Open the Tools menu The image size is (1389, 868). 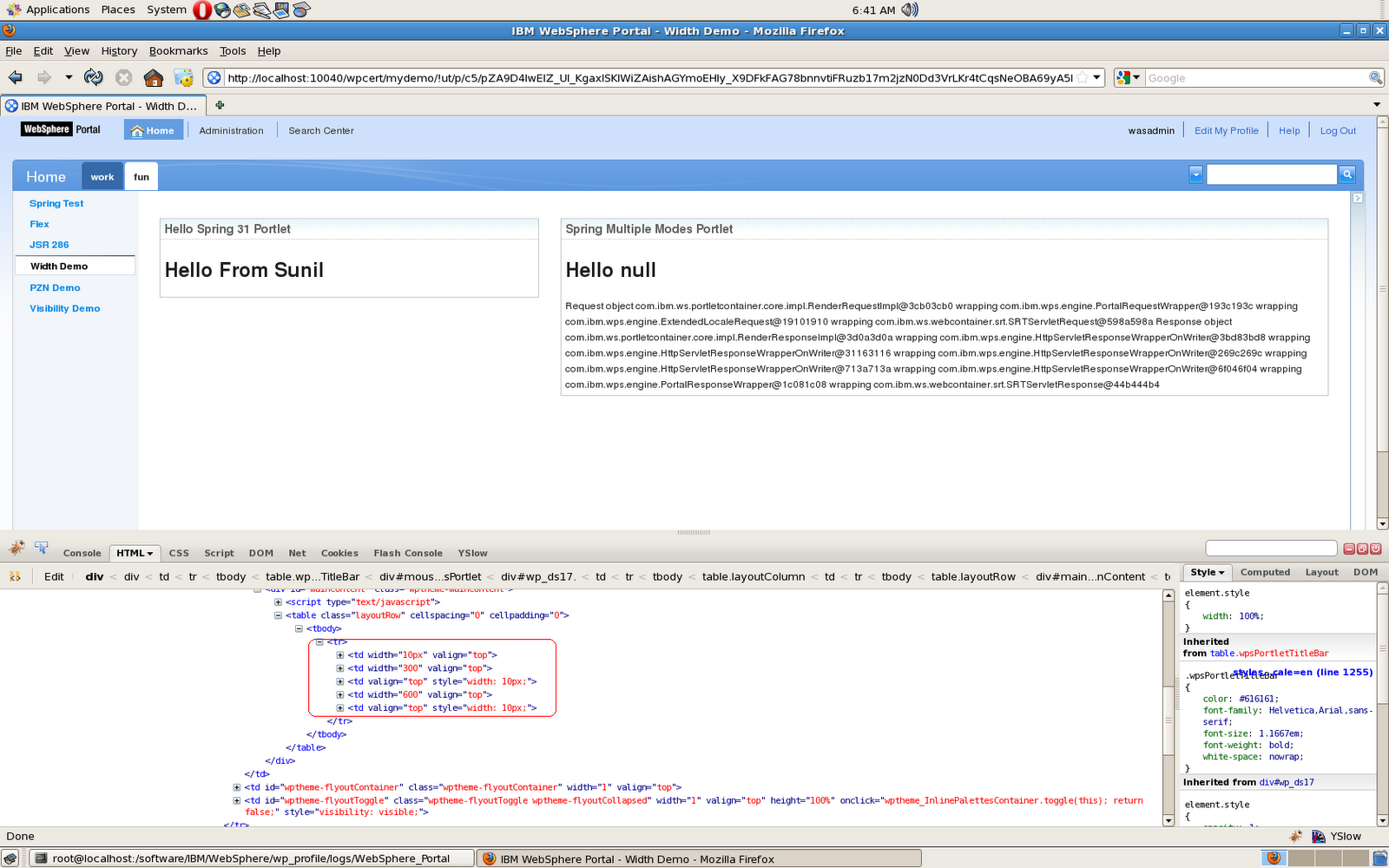coord(232,50)
